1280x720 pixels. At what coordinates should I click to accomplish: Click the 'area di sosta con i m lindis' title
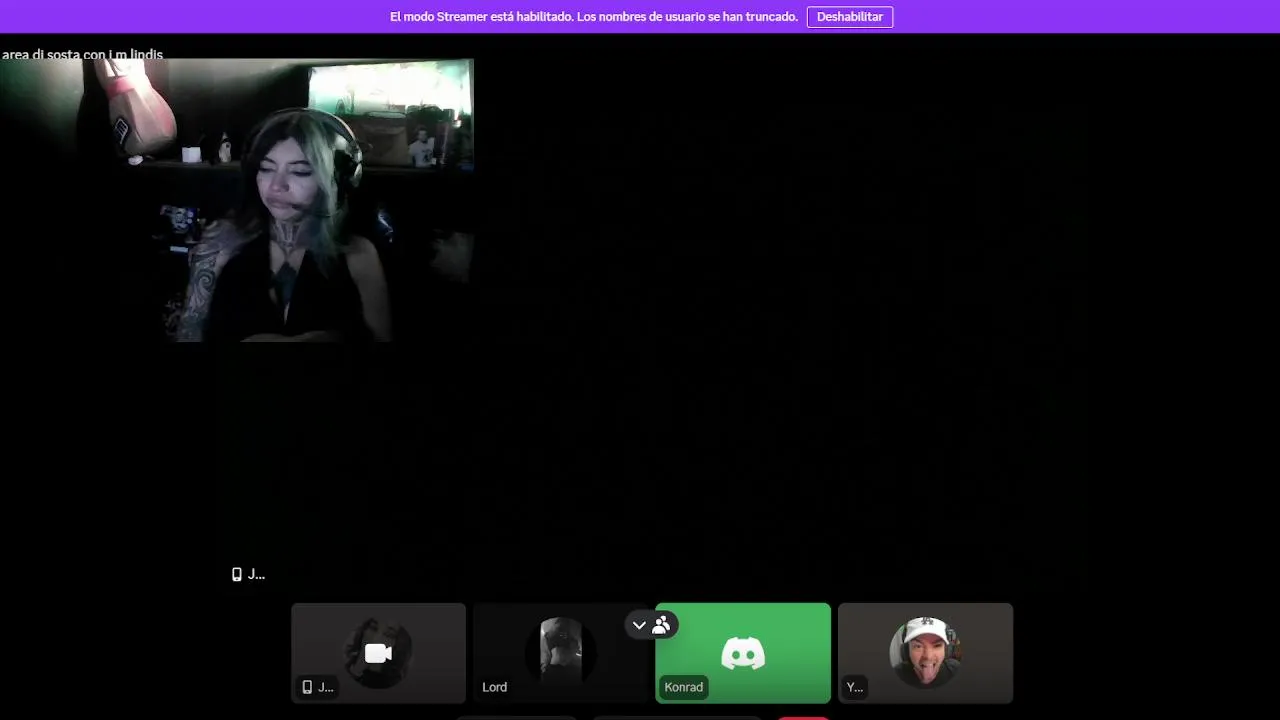pyautogui.click(x=82, y=55)
